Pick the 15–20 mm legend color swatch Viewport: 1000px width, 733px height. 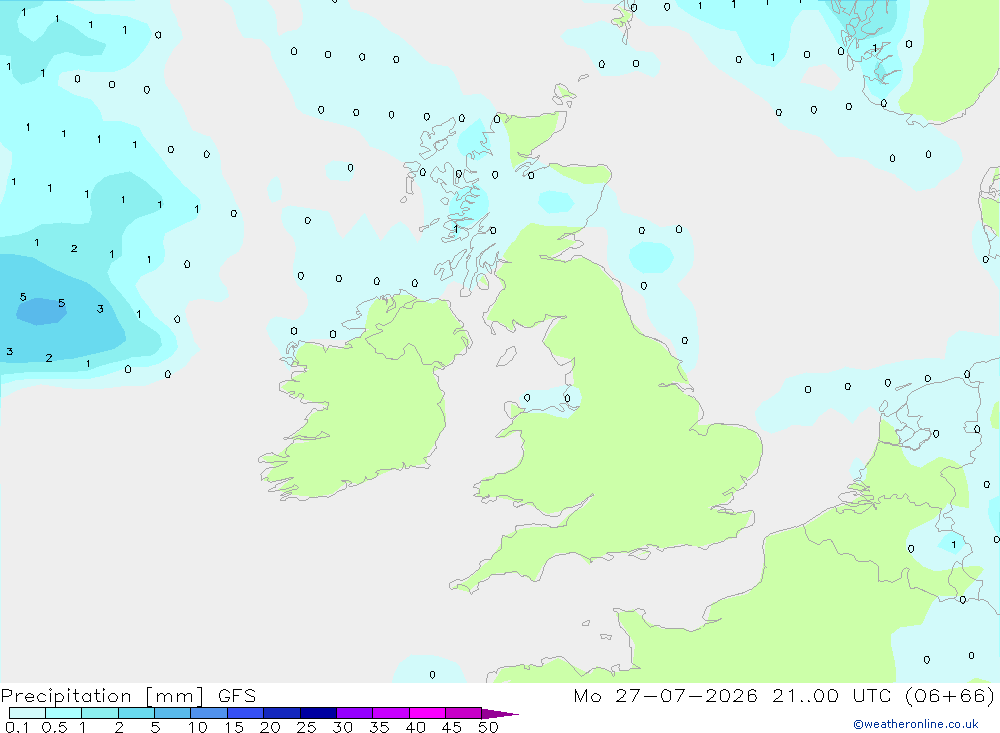click(x=245, y=713)
